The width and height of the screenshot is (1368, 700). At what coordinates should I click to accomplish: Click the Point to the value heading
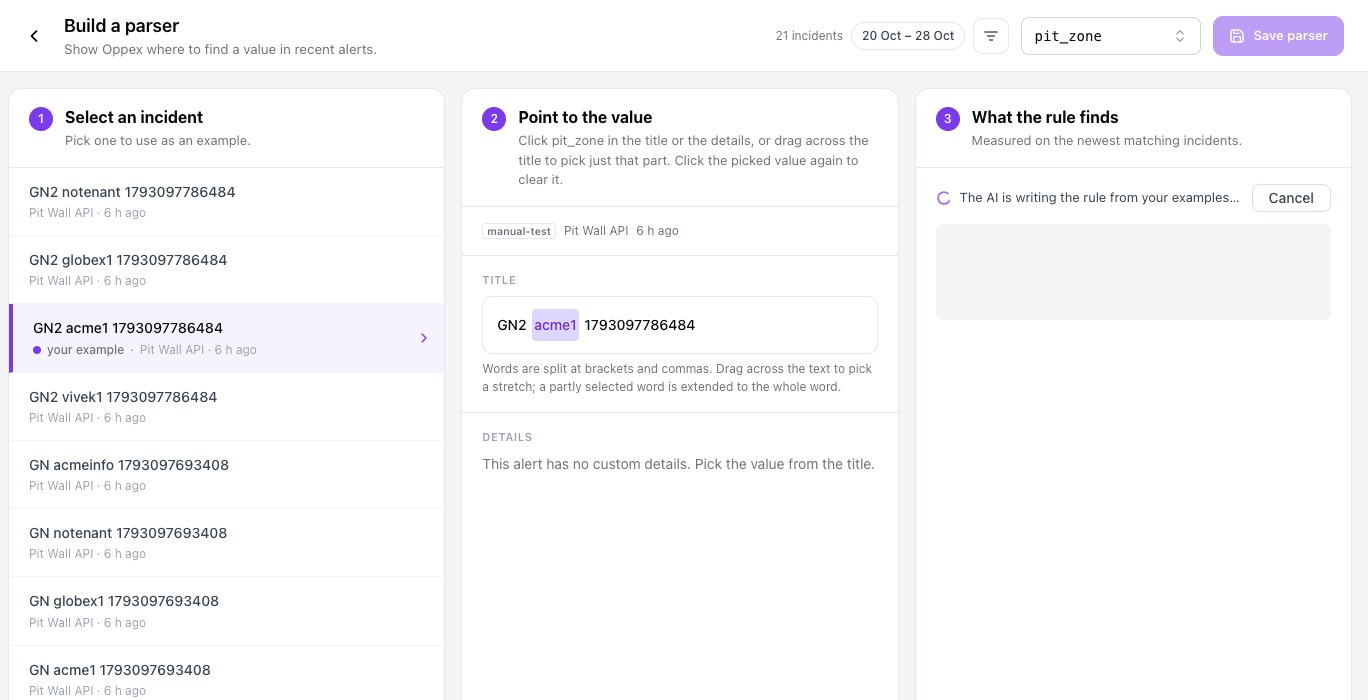pyautogui.click(x=585, y=117)
